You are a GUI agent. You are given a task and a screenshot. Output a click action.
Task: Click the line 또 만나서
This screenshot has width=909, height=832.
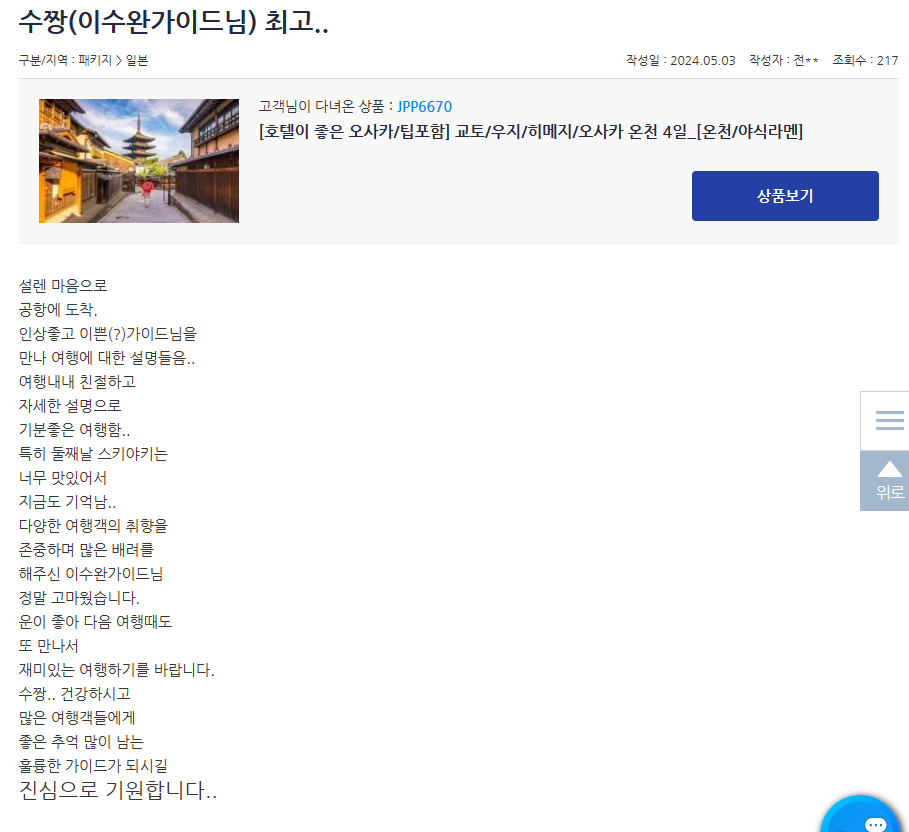tap(48, 646)
